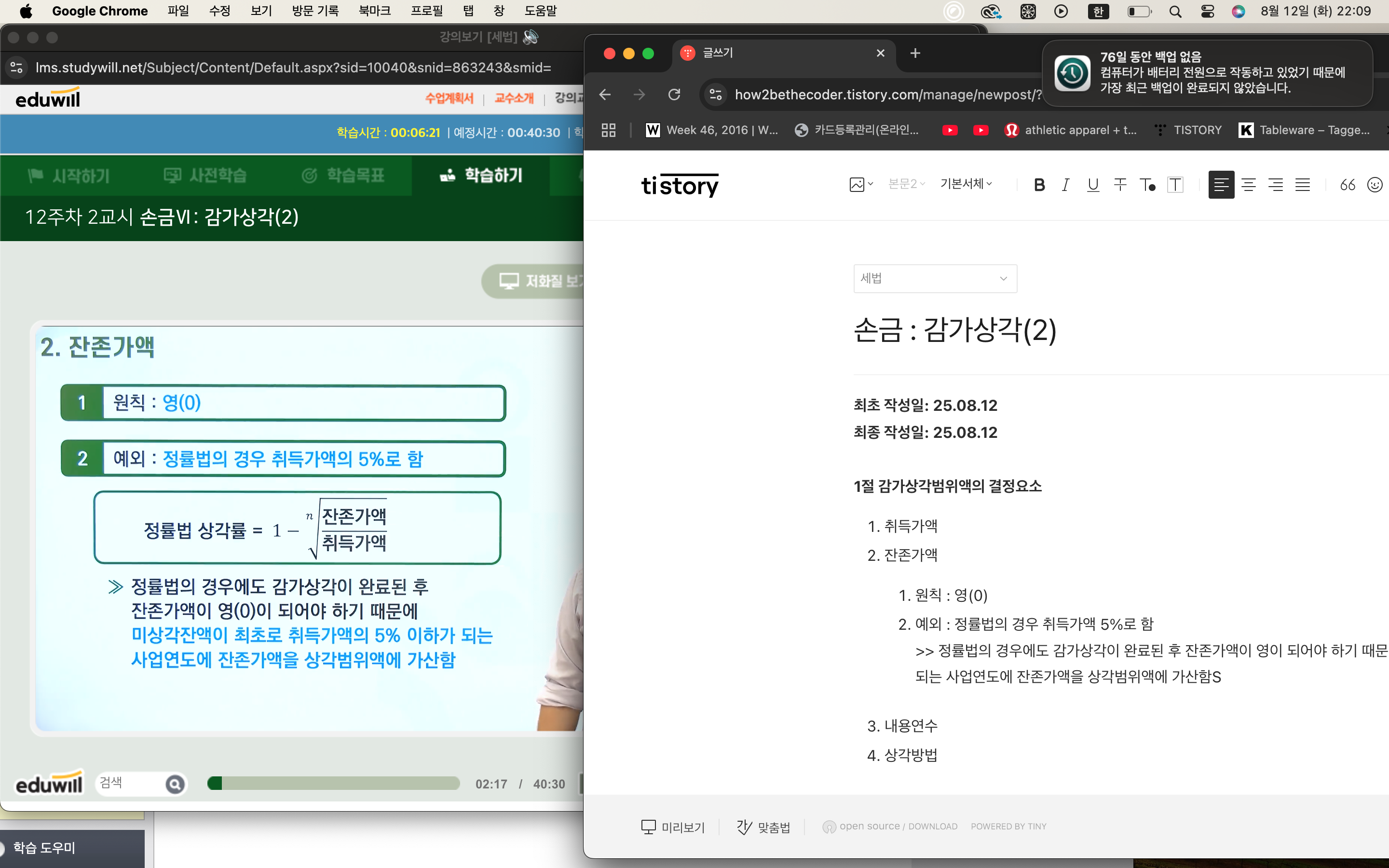Screen dimensions: 1389x868
Task: Open the emoji picker icon
Action: [x=1375, y=185]
